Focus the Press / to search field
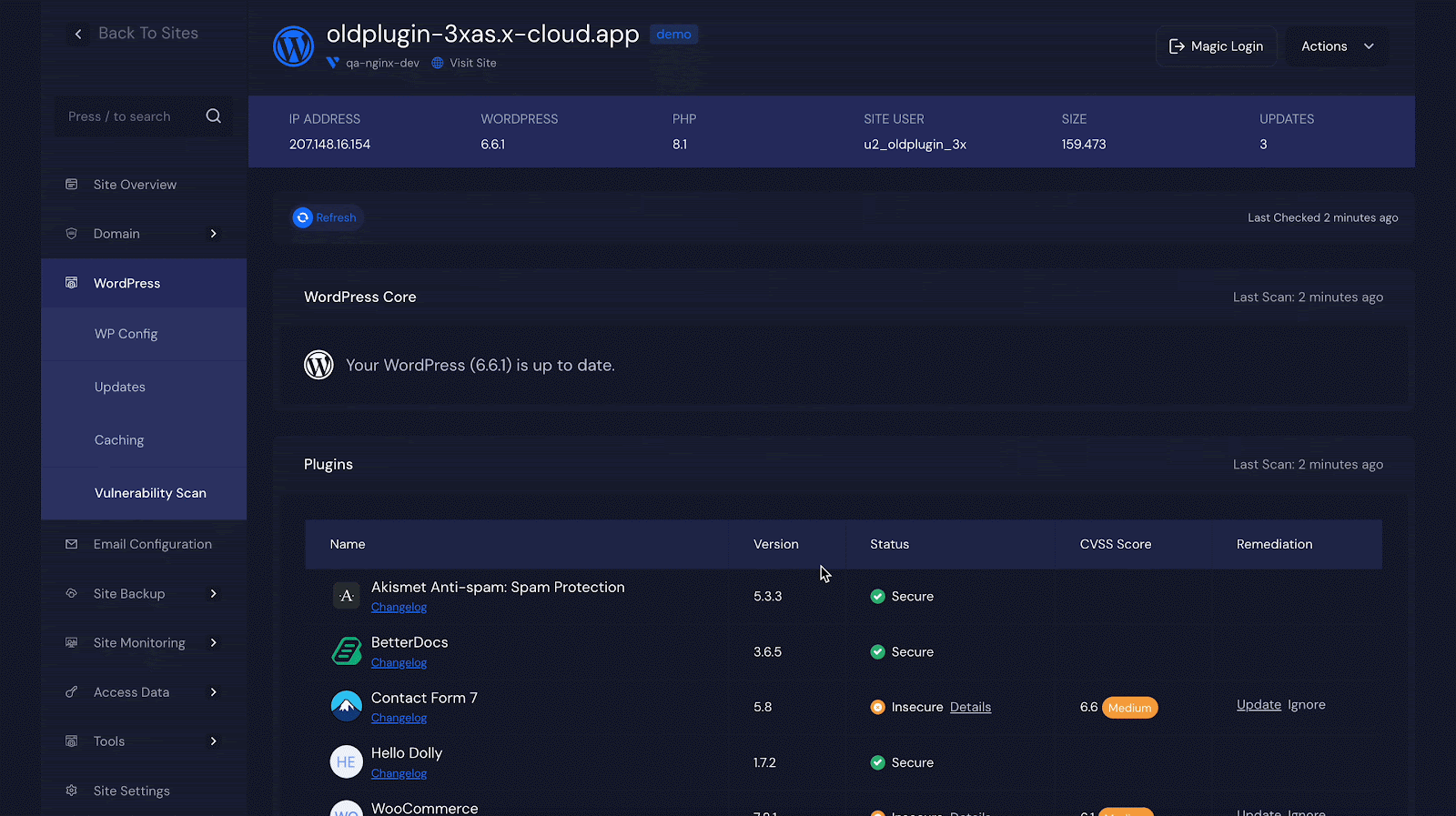 (127, 116)
